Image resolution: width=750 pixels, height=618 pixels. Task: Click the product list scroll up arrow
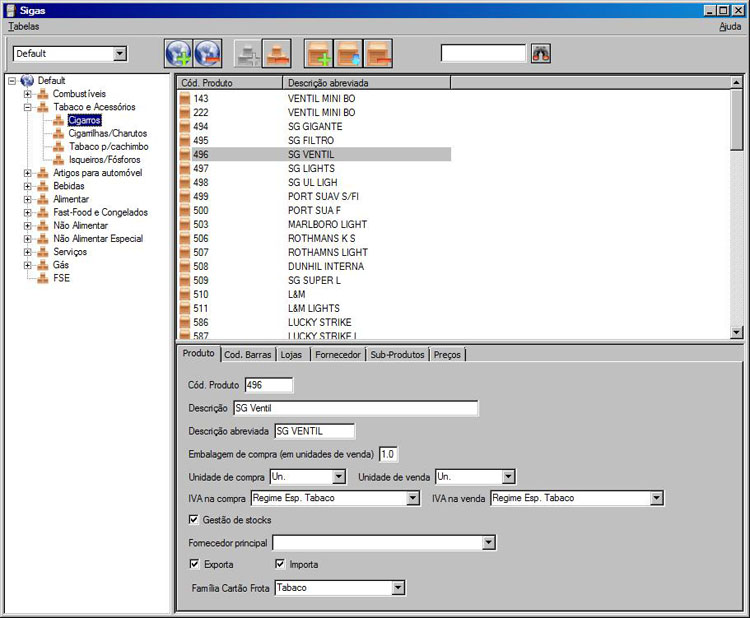[736, 82]
